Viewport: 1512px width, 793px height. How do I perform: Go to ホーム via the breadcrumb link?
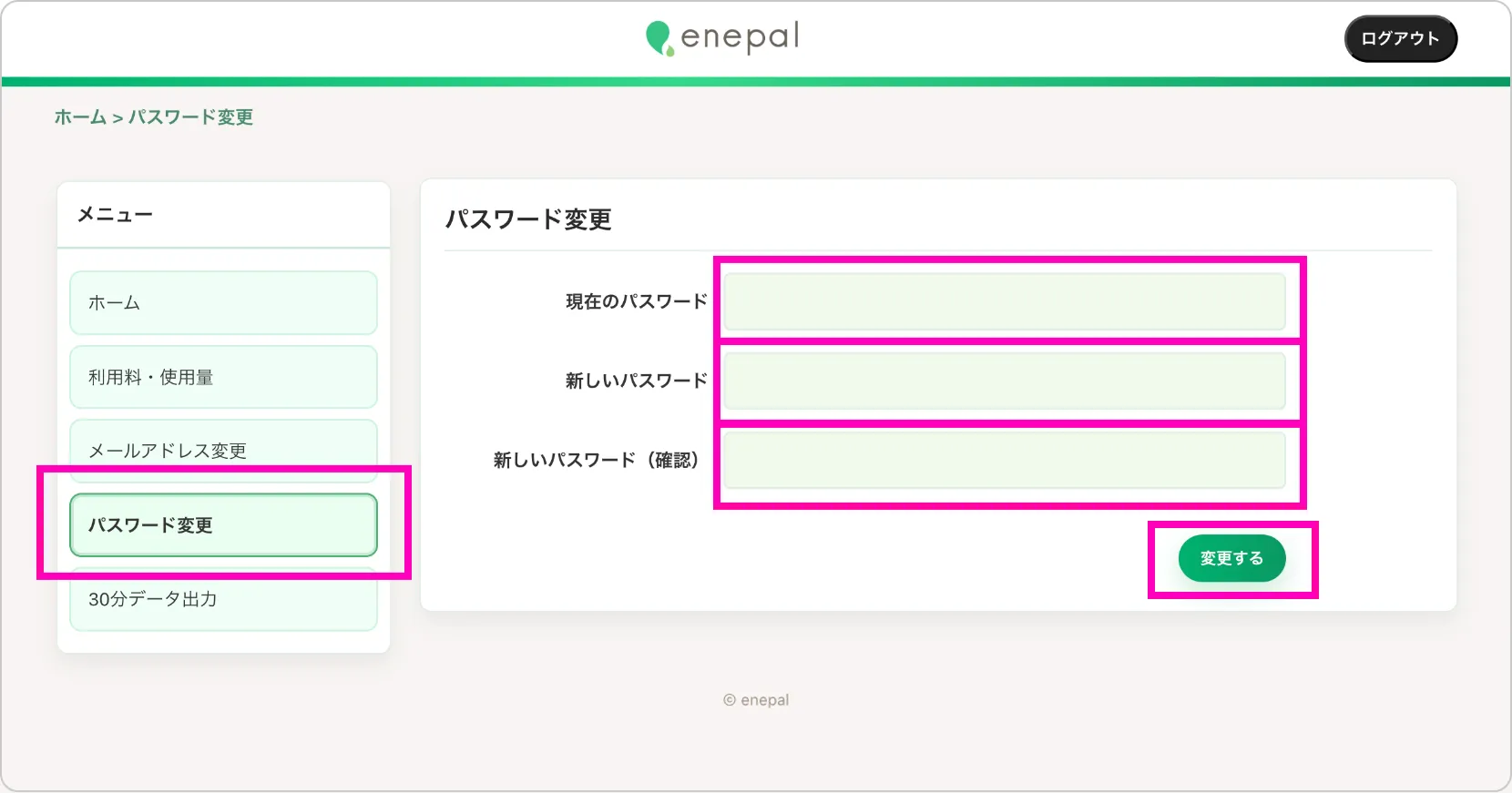tap(80, 117)
